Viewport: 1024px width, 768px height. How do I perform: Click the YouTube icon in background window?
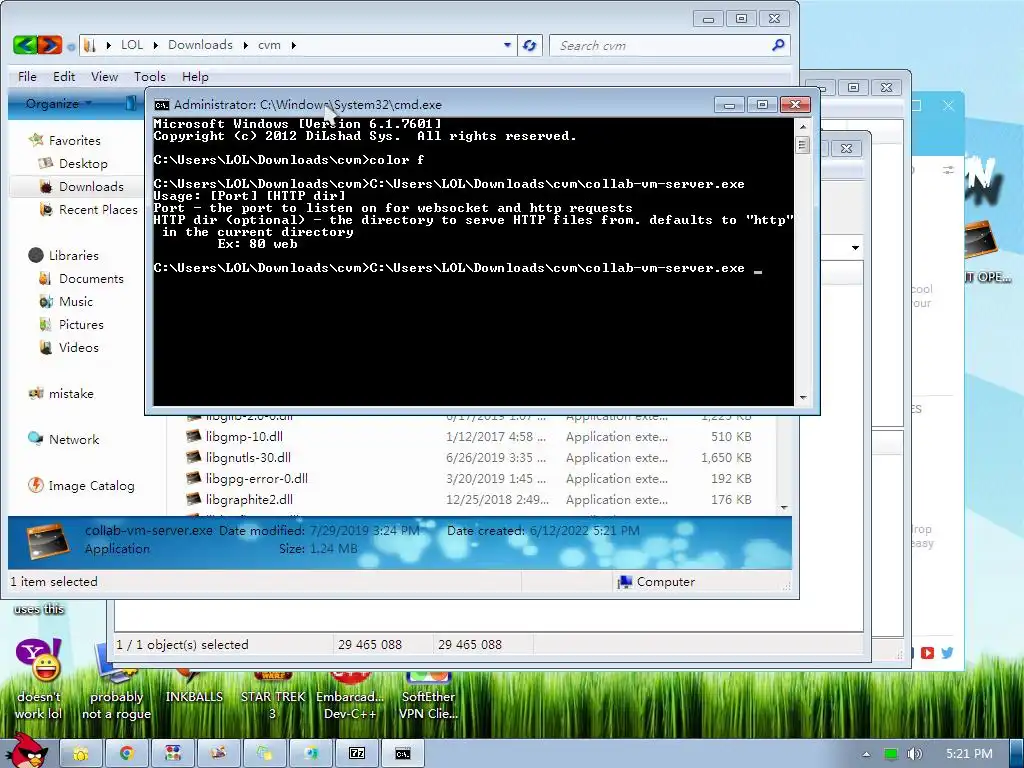tap(927, 652)
